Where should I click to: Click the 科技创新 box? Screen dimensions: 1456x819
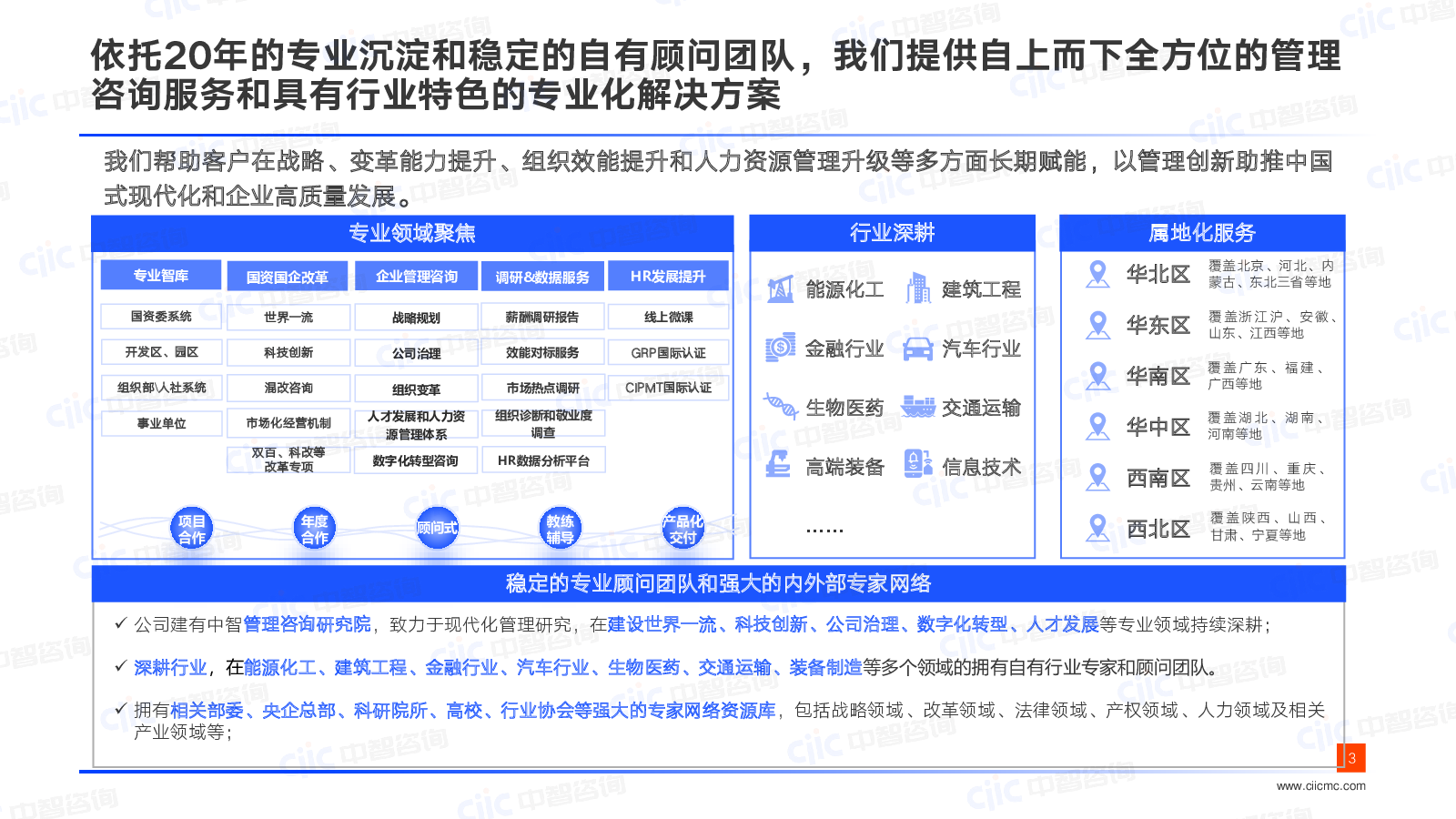tap(288, 352)
